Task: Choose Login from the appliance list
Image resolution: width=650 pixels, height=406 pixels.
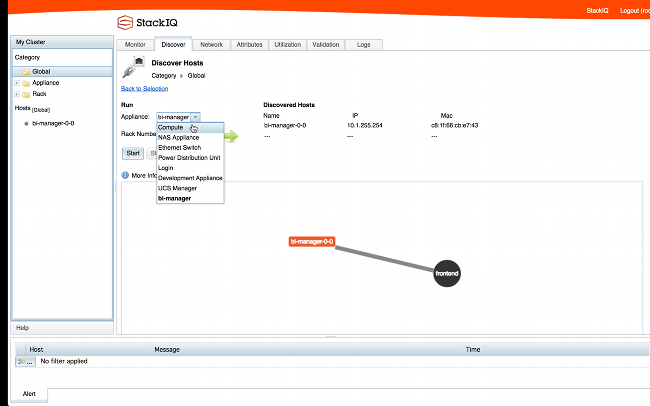Action: [x=190, y=168]
